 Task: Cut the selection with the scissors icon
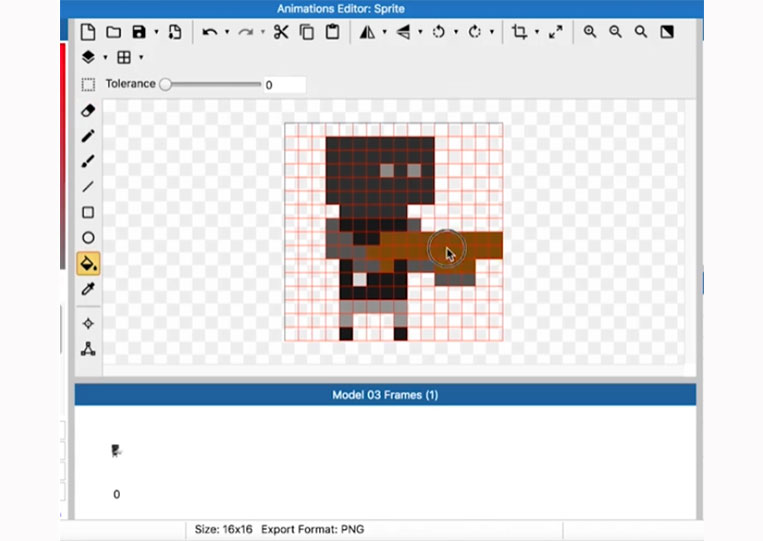pos(281,32)
